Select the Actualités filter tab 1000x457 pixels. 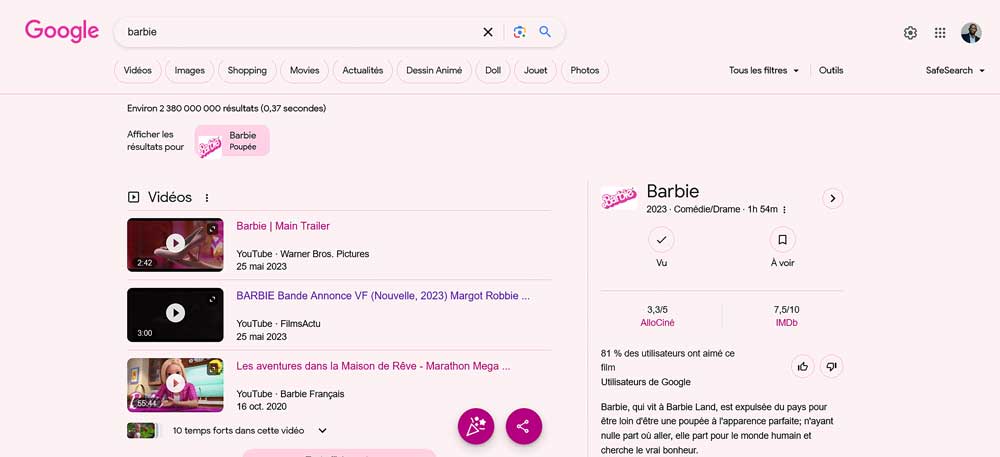362,71
